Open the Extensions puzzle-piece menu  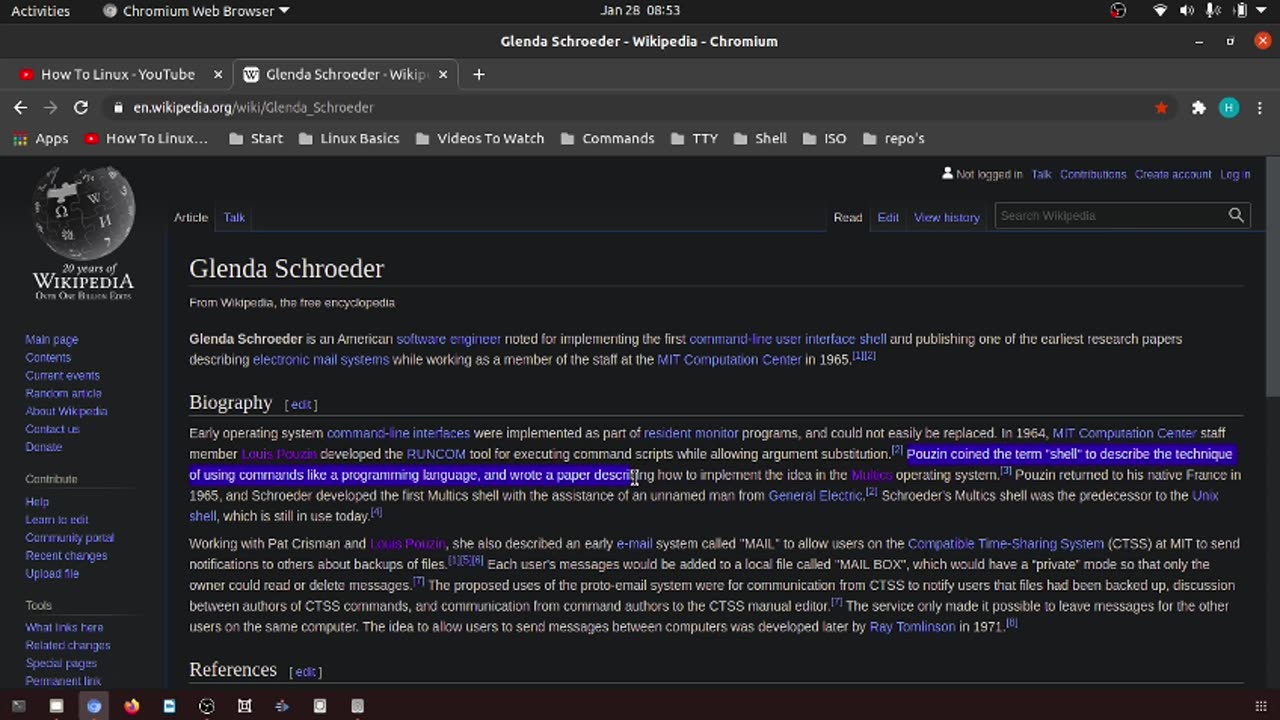pos(1198,108)
